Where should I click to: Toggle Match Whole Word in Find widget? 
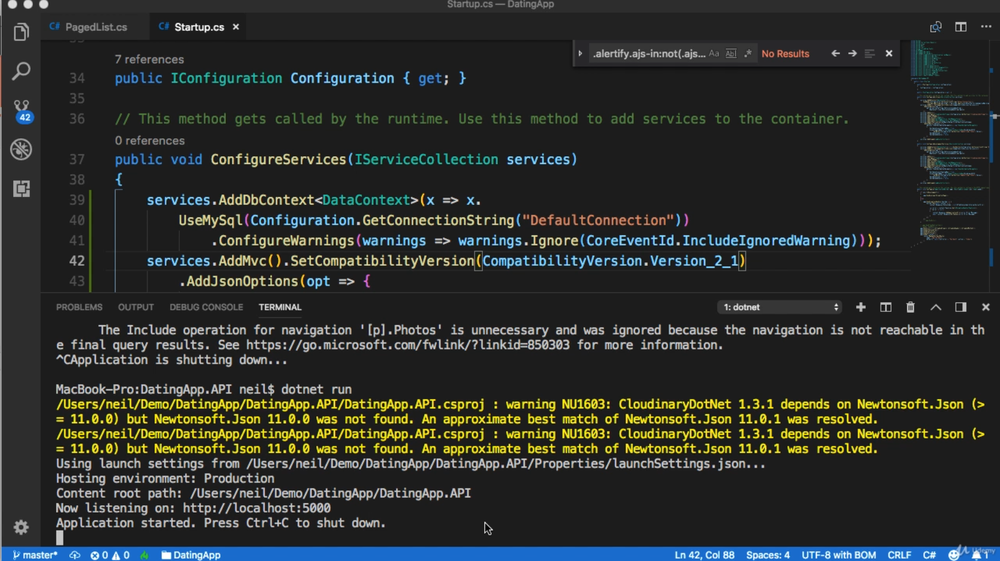pos(731,54)
